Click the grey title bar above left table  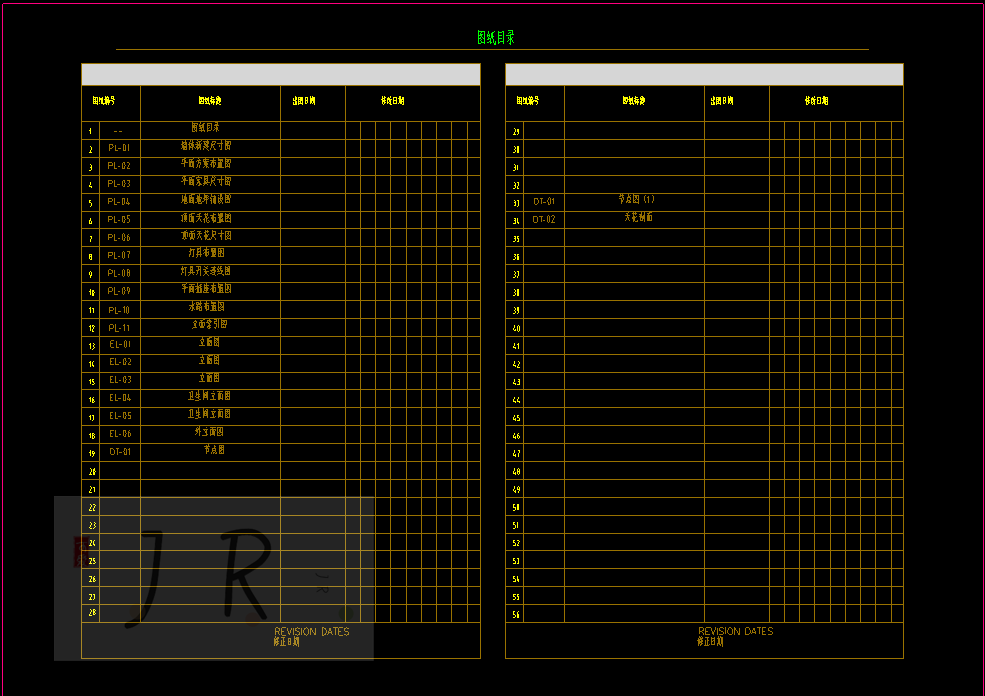coord(281,74)
